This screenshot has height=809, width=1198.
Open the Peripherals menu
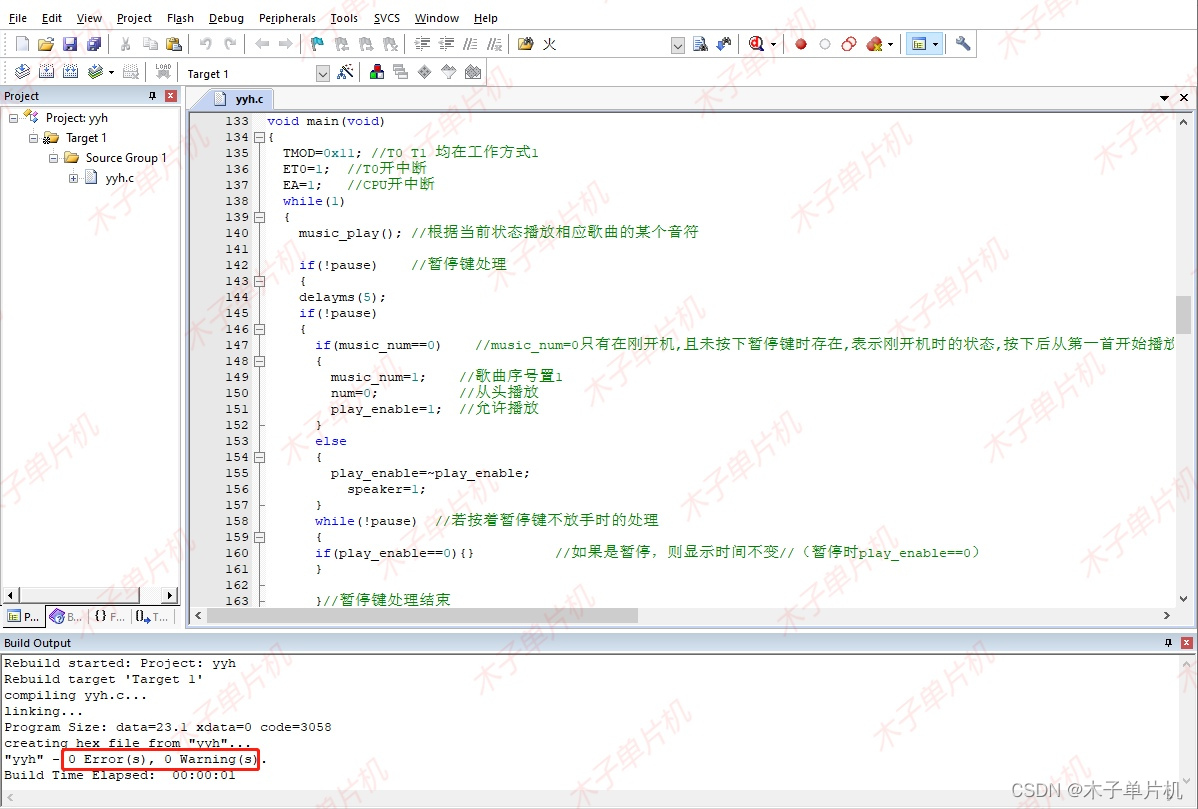287,18
